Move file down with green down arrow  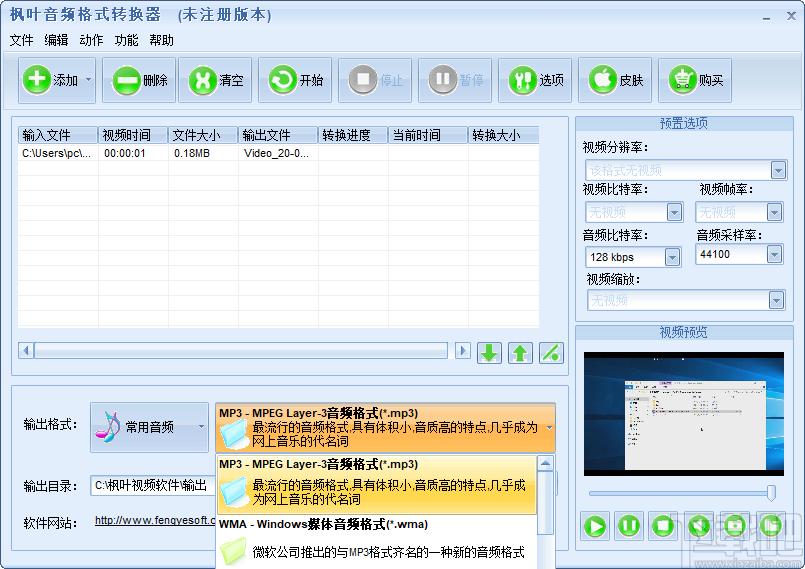pyautogui.click(x=489, y=353)
